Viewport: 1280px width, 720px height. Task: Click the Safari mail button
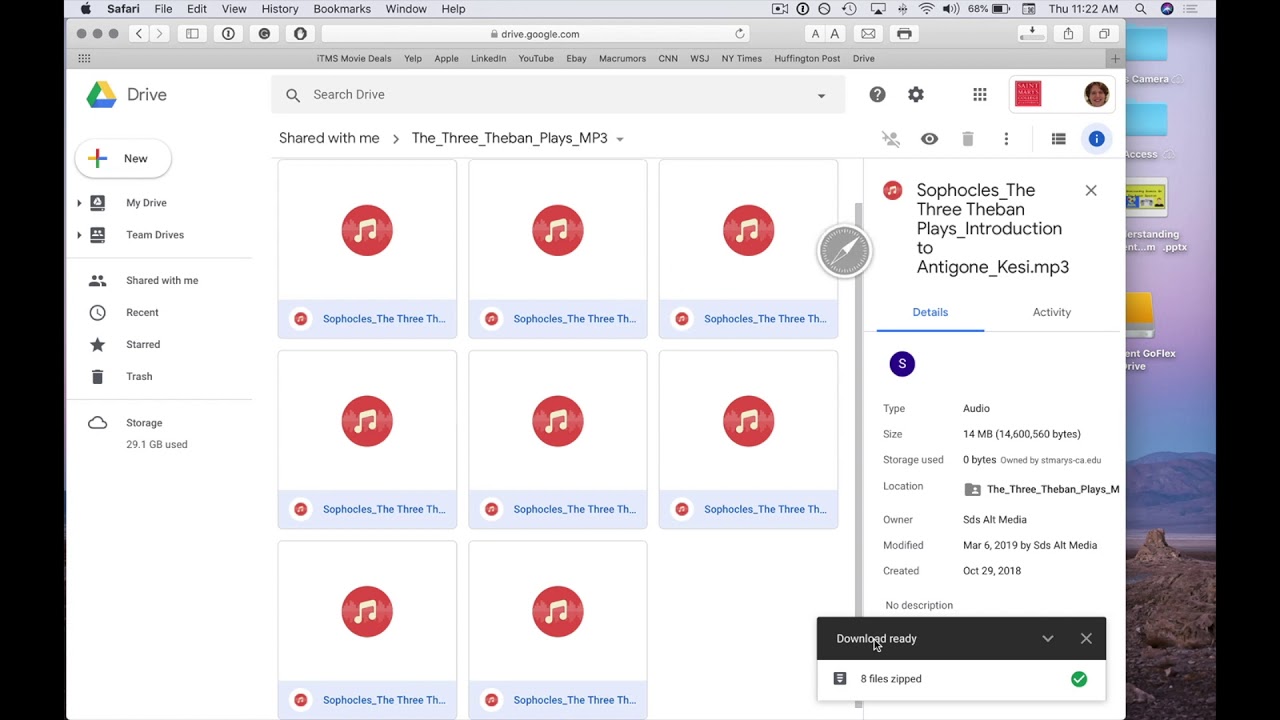[x=868, y=34]
